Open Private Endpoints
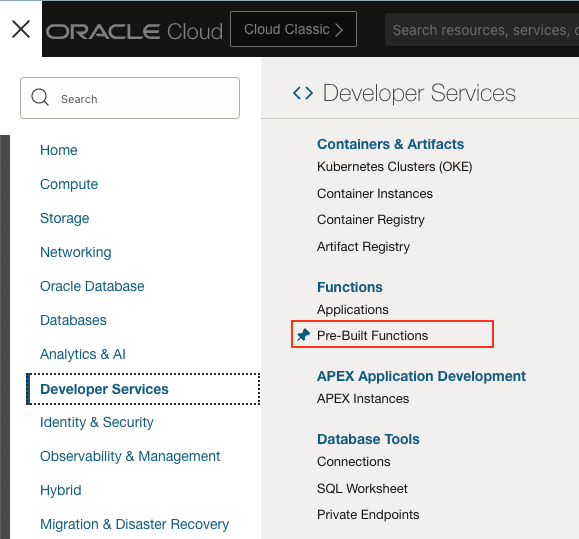The height and width of the screenshot is (539, 579). (368, 515)
